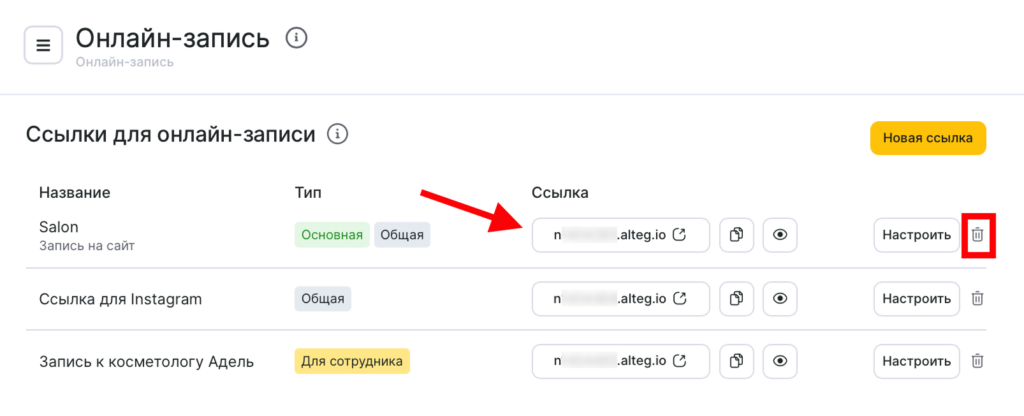Delete the Ссылка для Instagram row
1024x416 pixels.
tap(978, 298)
